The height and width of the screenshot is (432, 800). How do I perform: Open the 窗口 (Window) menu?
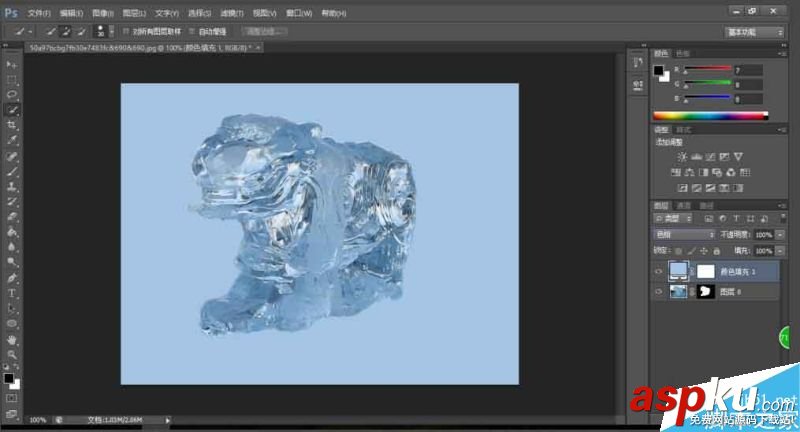(298, 13)
